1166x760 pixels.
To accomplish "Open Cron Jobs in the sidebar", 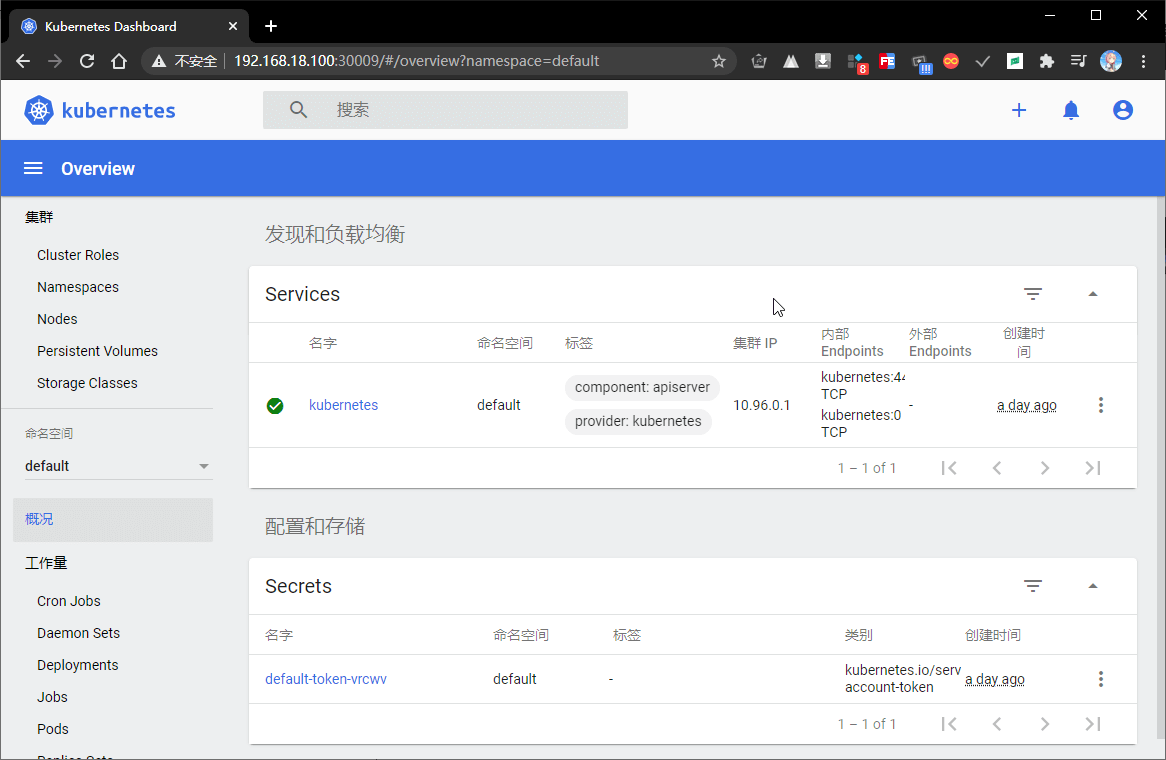I will tap(68, 601).
